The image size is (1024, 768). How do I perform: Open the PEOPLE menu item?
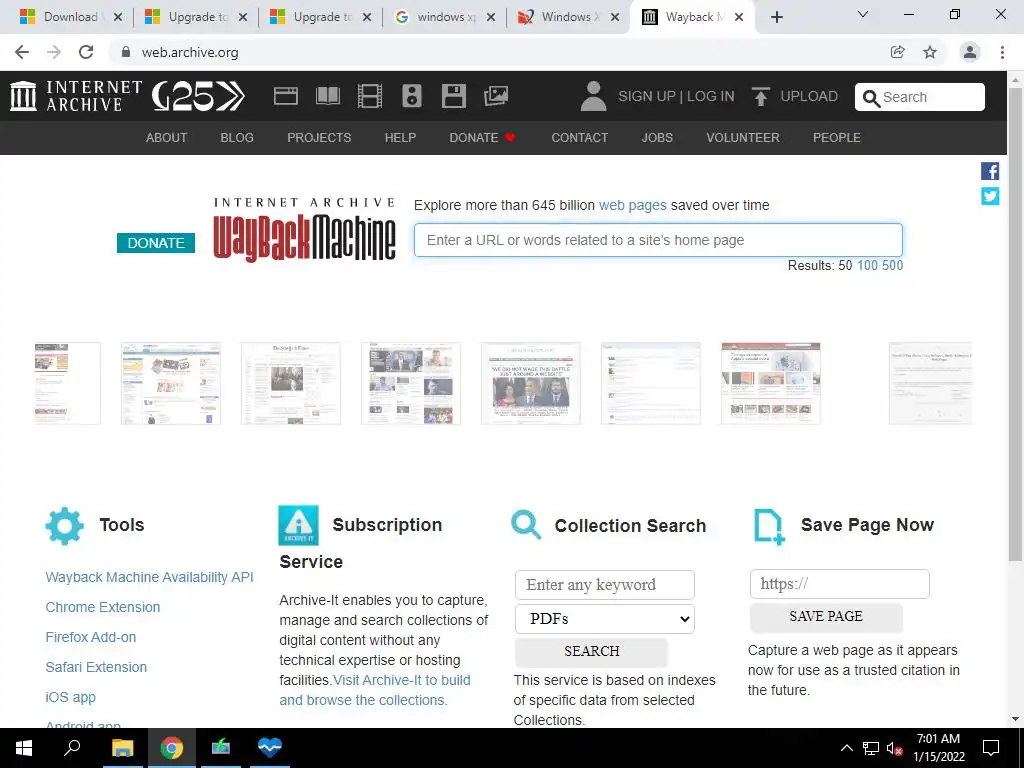tap(837, 138)
